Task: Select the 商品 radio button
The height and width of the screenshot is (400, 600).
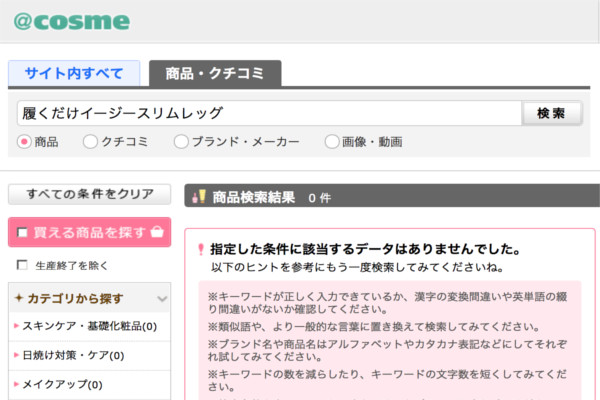Action: coord(24,142)
